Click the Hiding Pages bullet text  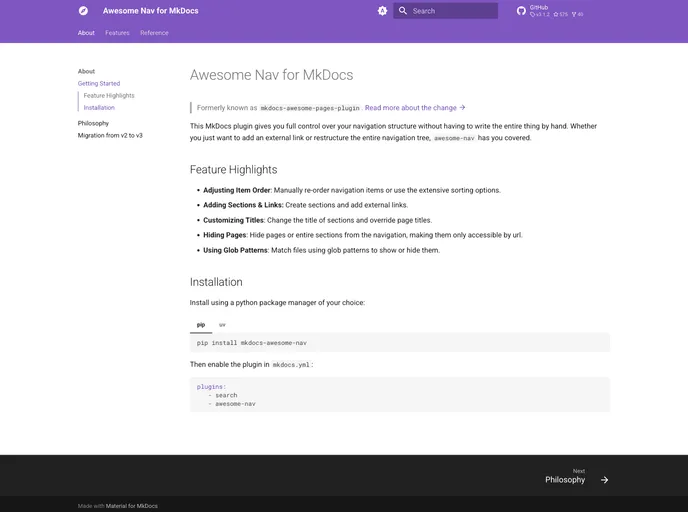point(362,235)
